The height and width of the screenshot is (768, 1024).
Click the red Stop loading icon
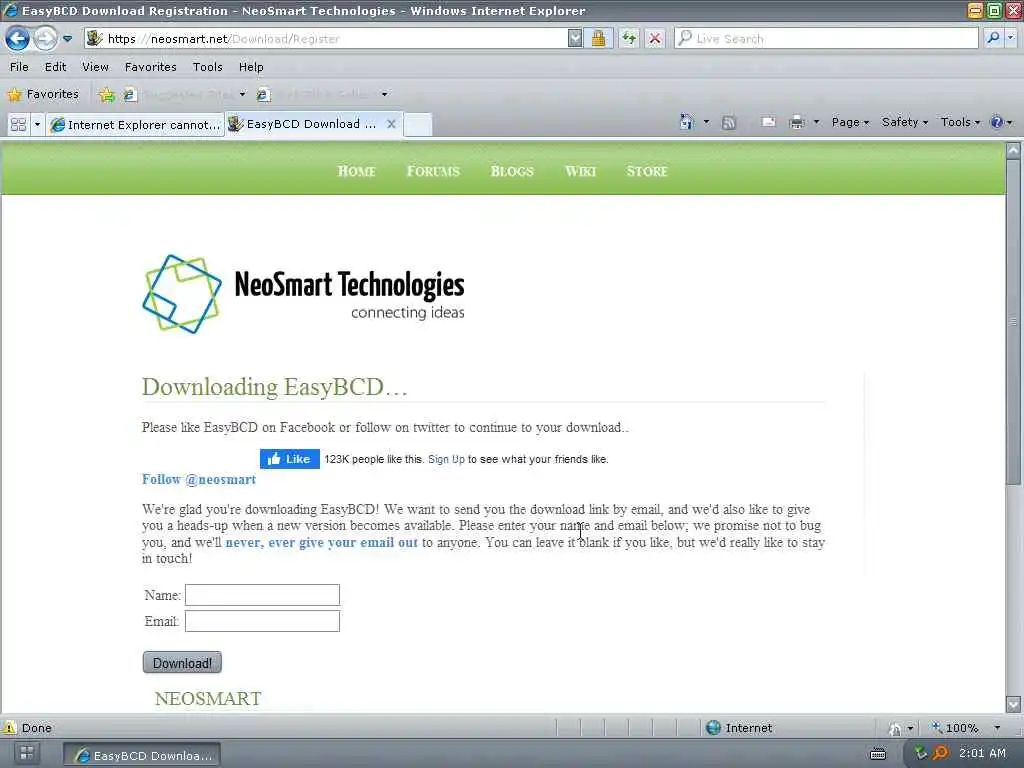coord(654,39)
